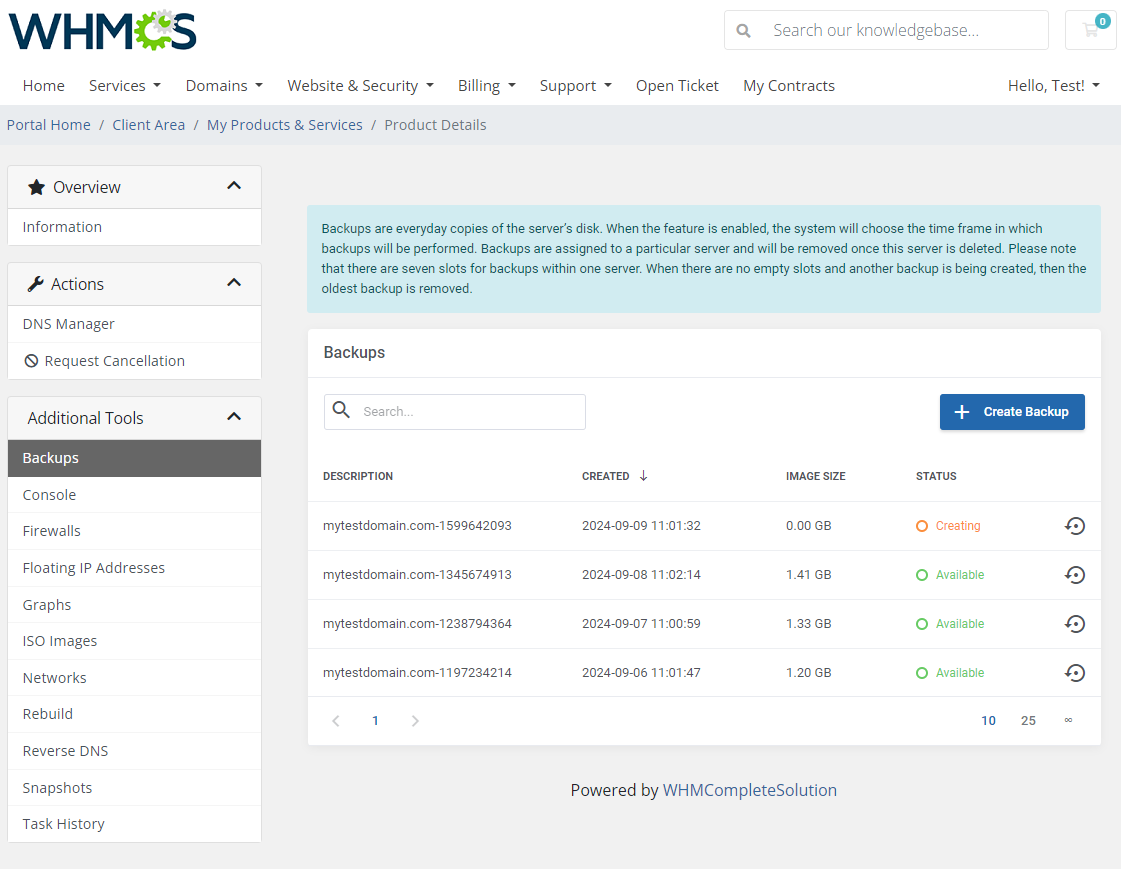1121x869 pixels.
Task: Collapse the Overview sidebar panel
Action: (x=234, y=186)
